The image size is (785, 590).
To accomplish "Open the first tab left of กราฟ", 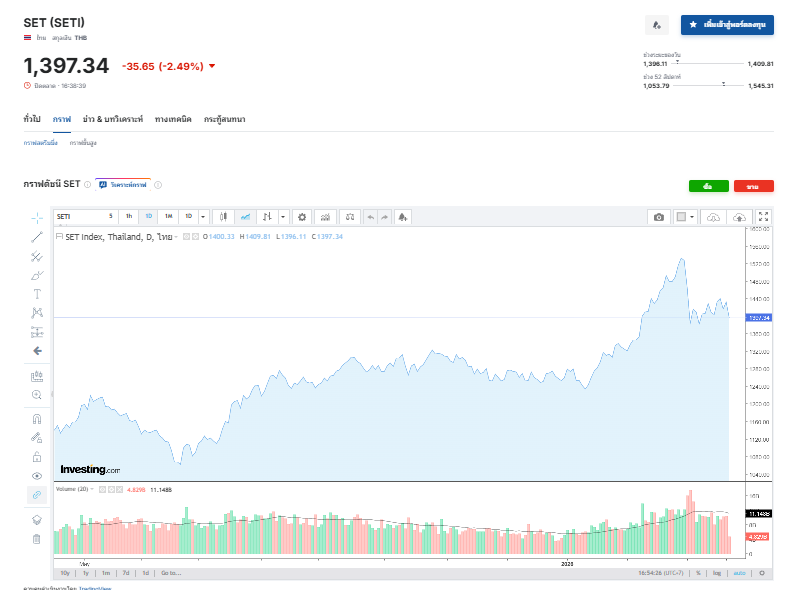I will (x=32, y=119).
